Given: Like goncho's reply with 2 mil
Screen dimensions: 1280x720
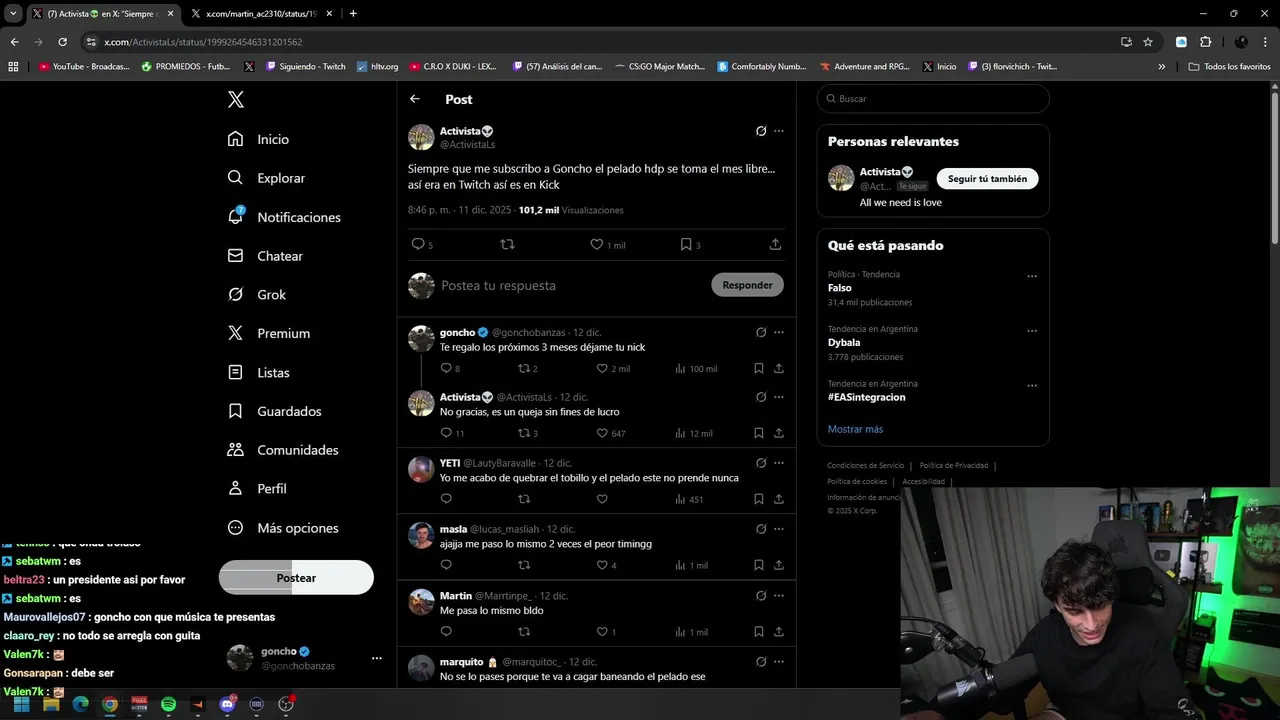Looking at the screenshot, I should [613, 369].
